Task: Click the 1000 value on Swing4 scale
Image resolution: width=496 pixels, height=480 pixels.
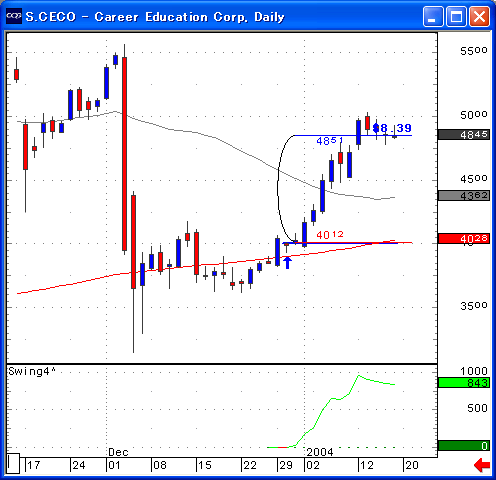Action: click(474, 371)
